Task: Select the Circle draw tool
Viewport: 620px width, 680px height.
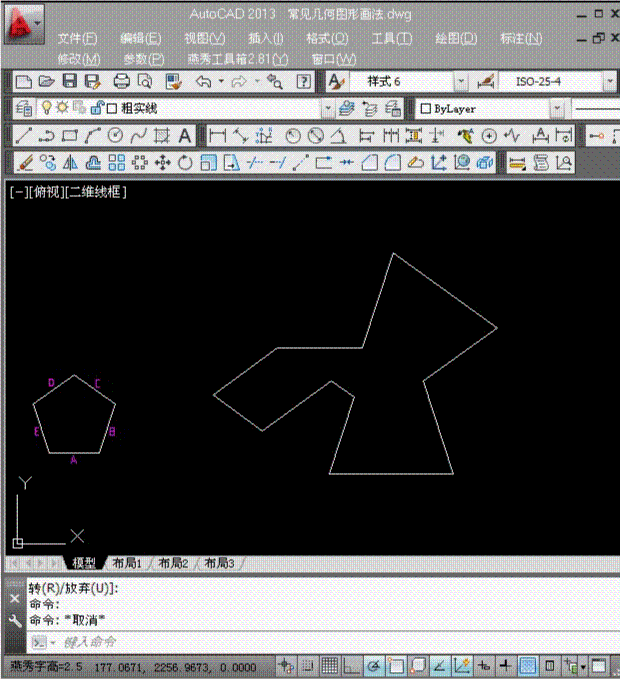Action: click(115, 136)
